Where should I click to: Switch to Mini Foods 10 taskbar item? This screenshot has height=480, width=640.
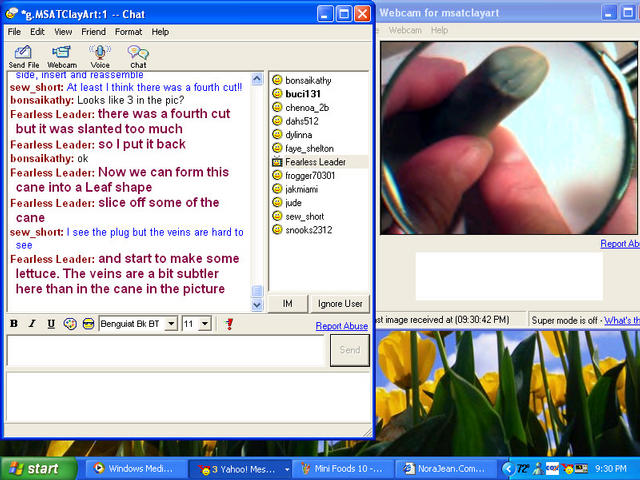(x=344, y=469)
